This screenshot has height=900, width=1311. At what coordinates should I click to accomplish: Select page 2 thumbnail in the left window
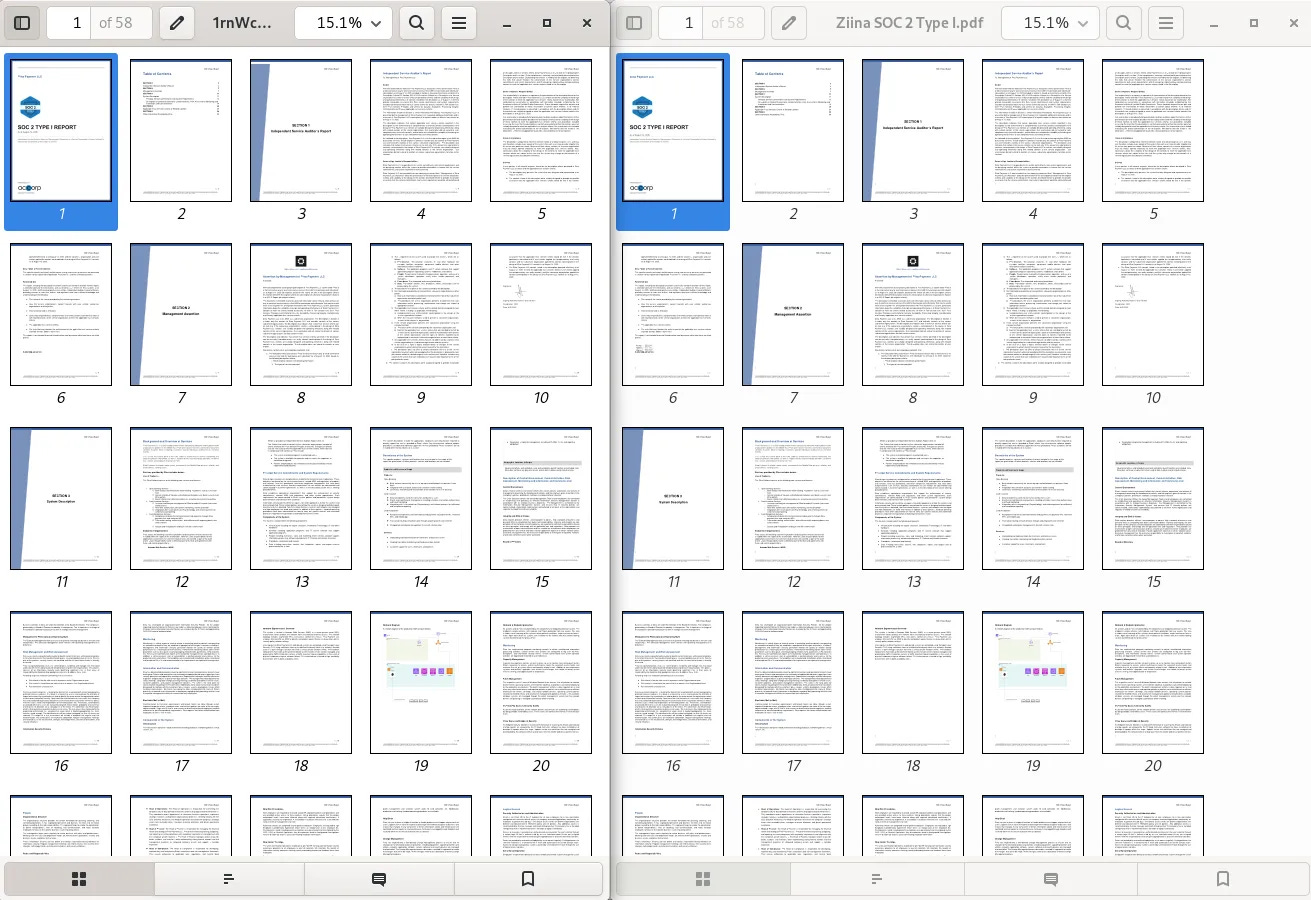[x=181, y=131]
